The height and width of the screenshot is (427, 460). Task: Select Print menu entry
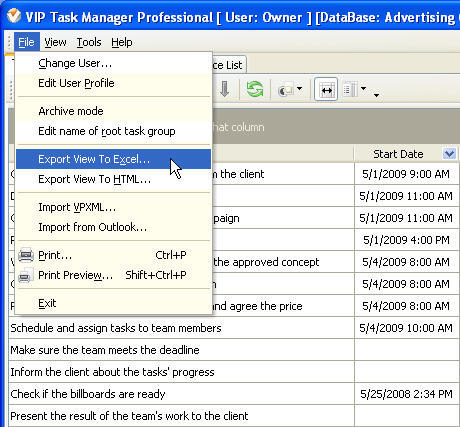113,255
